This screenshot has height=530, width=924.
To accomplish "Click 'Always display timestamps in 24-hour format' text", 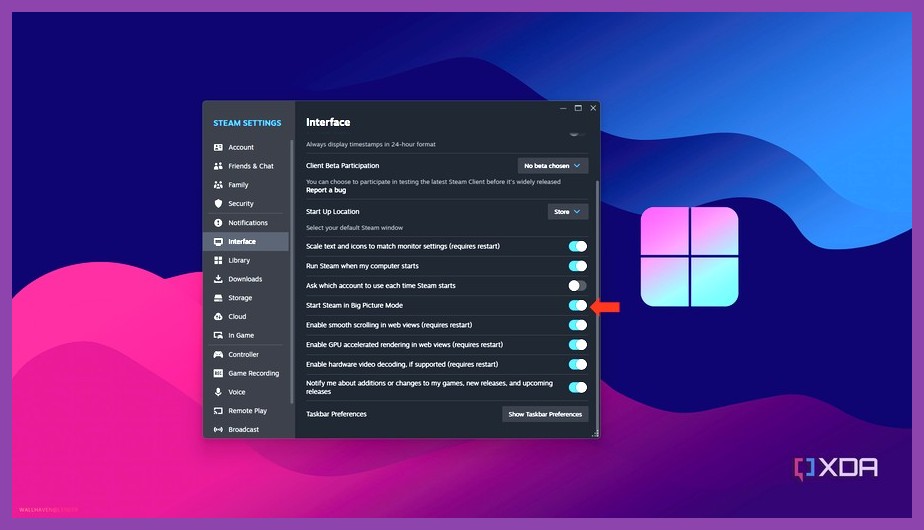I will click(371, 144).
